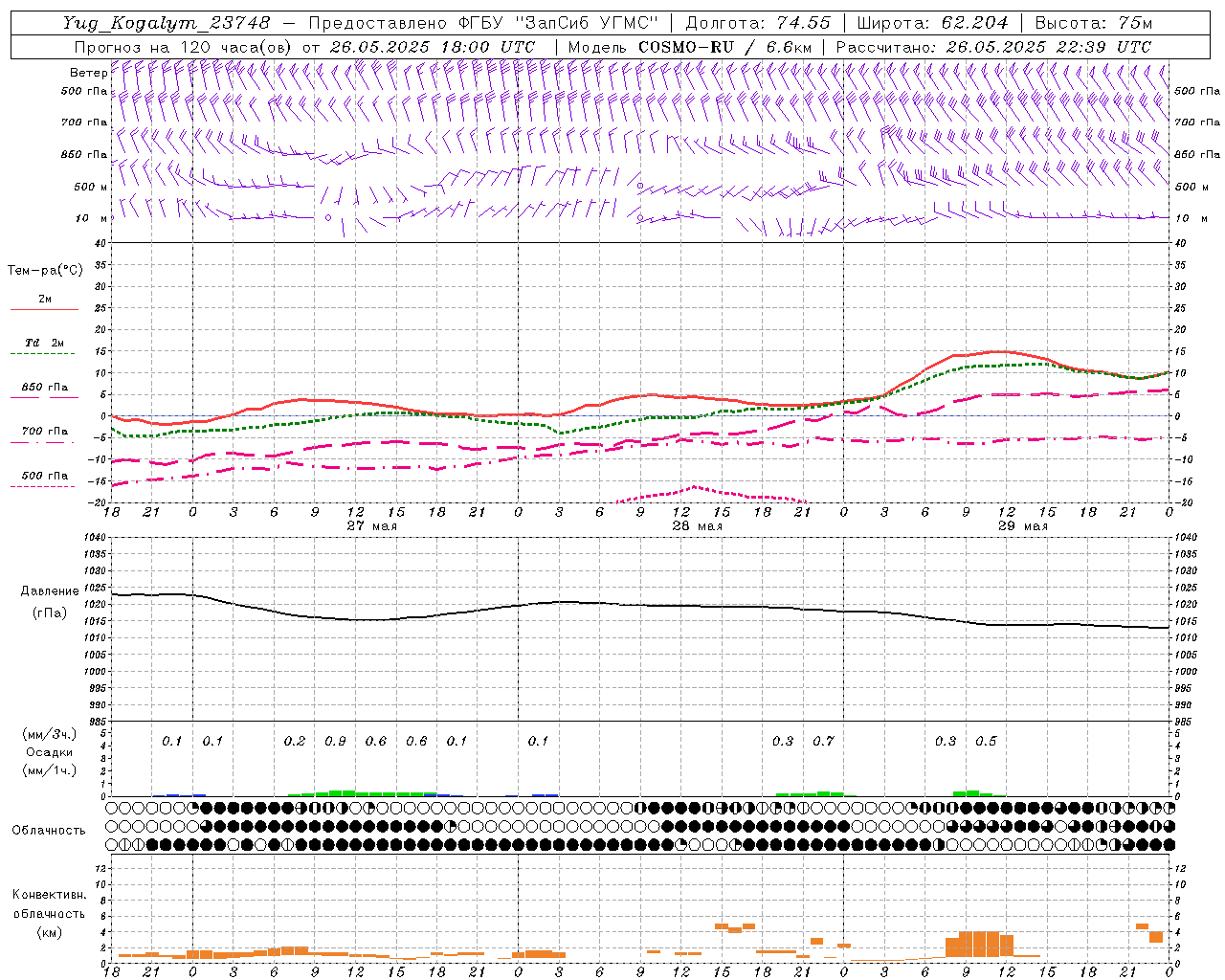This screenshot has width=1225, height=980.
Task: Click the Тем-ра(°C) axis label
Action: pos(45,271)
